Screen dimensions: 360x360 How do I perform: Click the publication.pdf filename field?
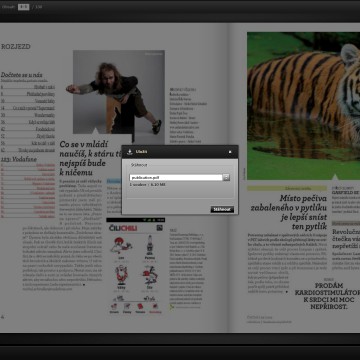point(176,178)
